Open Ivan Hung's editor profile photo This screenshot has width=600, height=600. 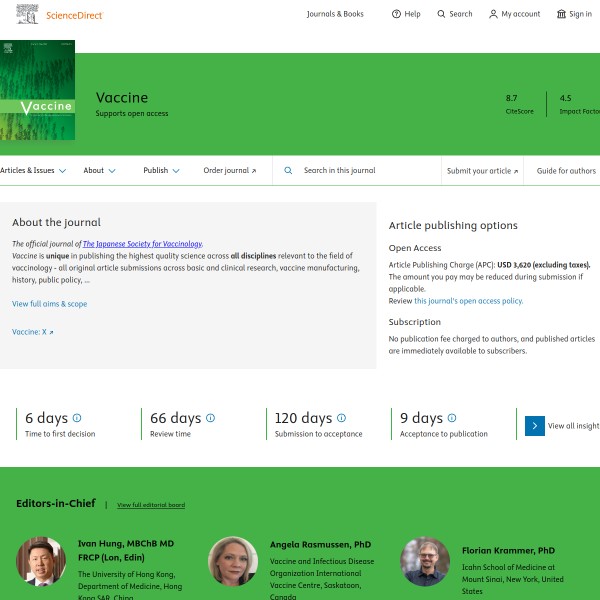[41, 561]
